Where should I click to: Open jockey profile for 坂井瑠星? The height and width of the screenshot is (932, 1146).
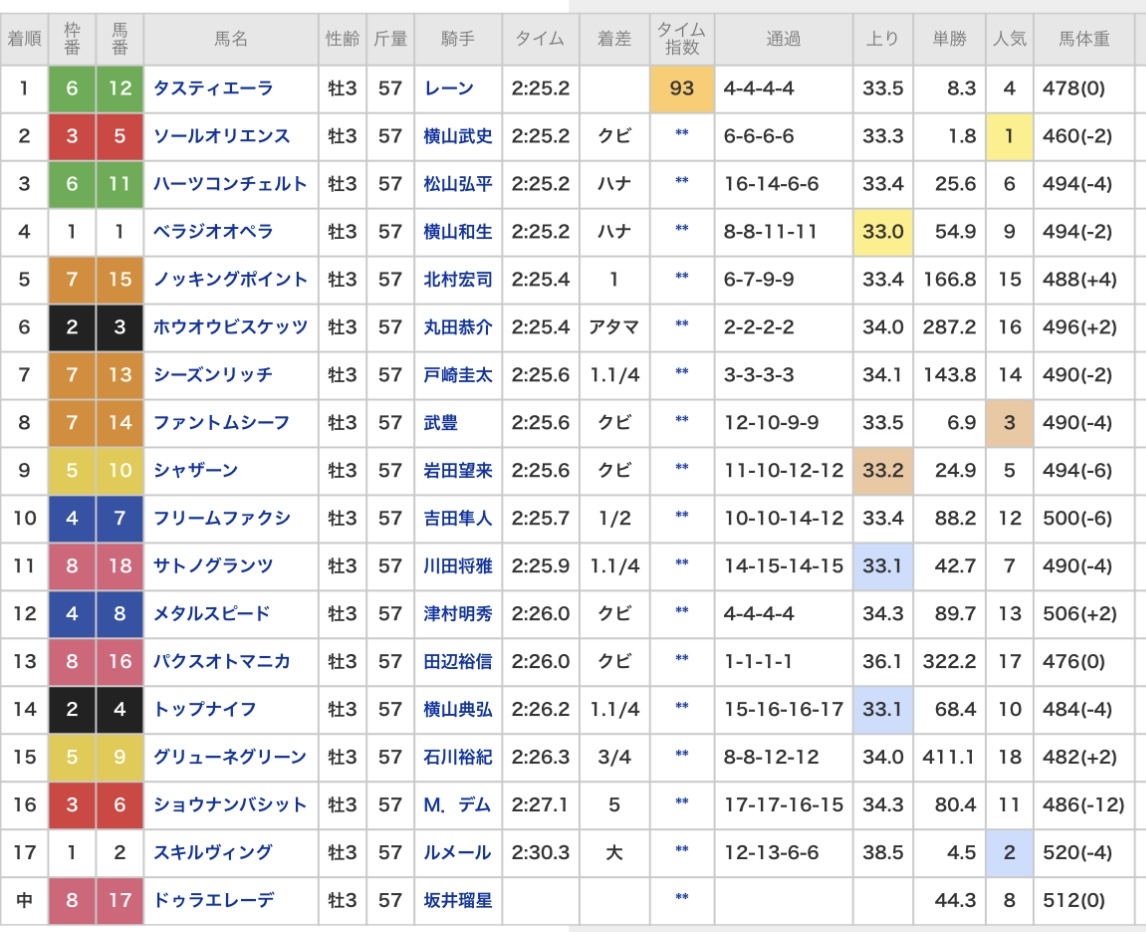click(458, 900)
